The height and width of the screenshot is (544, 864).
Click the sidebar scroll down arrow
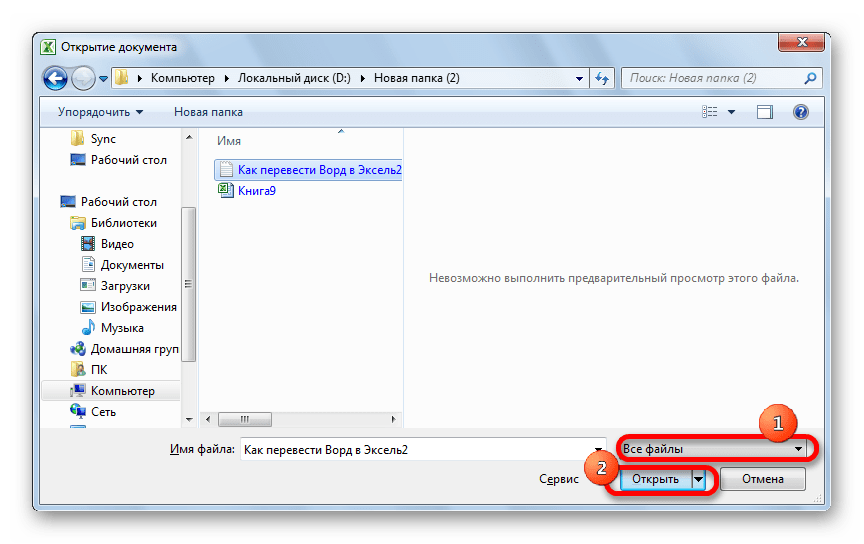(189, 419)
